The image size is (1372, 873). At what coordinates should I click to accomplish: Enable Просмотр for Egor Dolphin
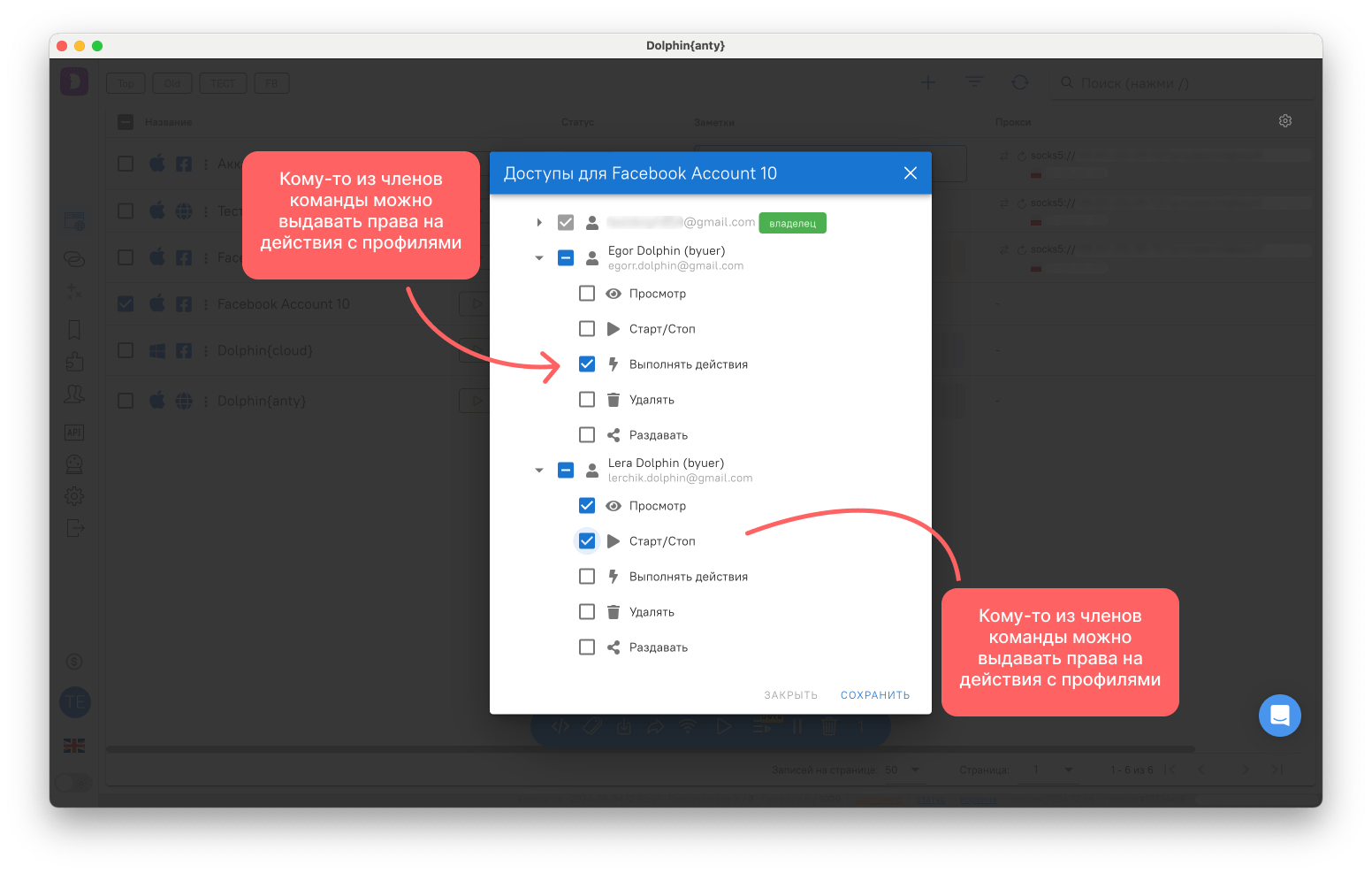pyautogui.click(x=587, y=293)
